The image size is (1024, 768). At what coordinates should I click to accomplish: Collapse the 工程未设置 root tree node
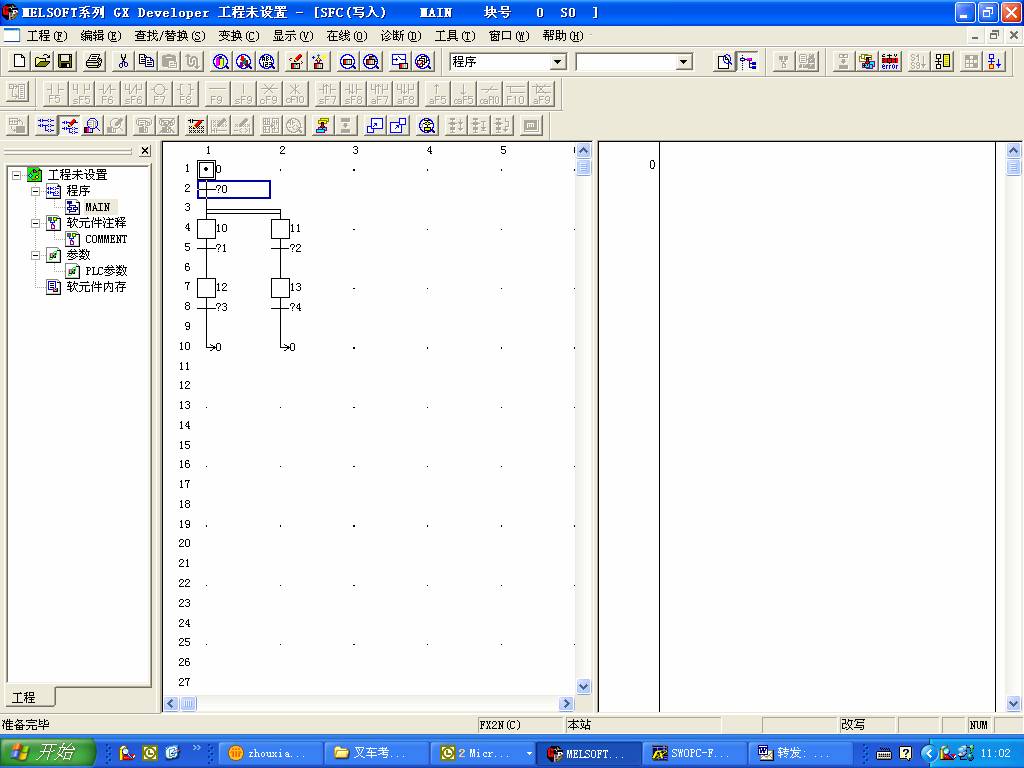pyautogui.click(x=16, y=174)
